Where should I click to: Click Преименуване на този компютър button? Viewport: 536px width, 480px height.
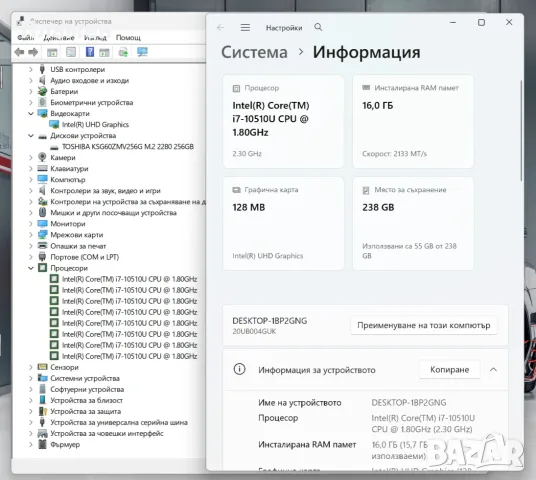(x=424, y=325)
